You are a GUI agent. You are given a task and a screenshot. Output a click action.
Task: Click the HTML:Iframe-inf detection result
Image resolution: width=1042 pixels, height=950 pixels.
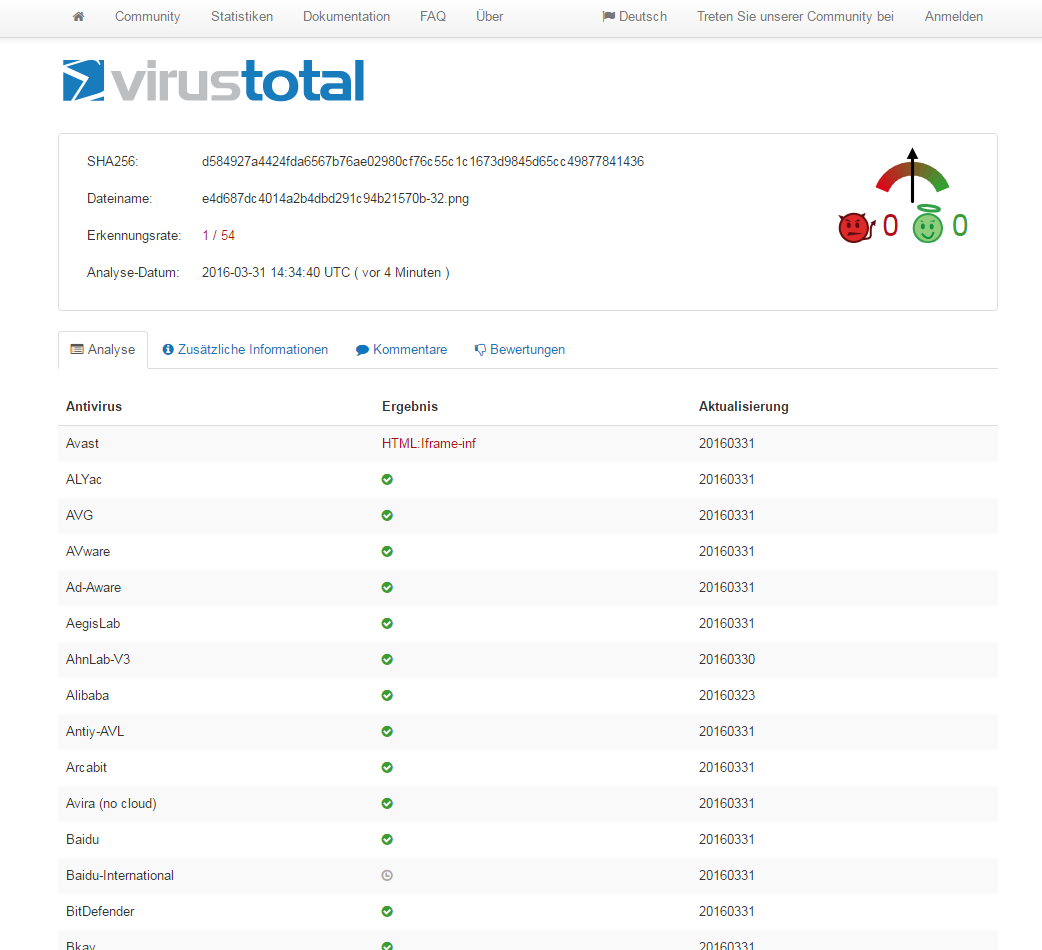tap(428, 444)
